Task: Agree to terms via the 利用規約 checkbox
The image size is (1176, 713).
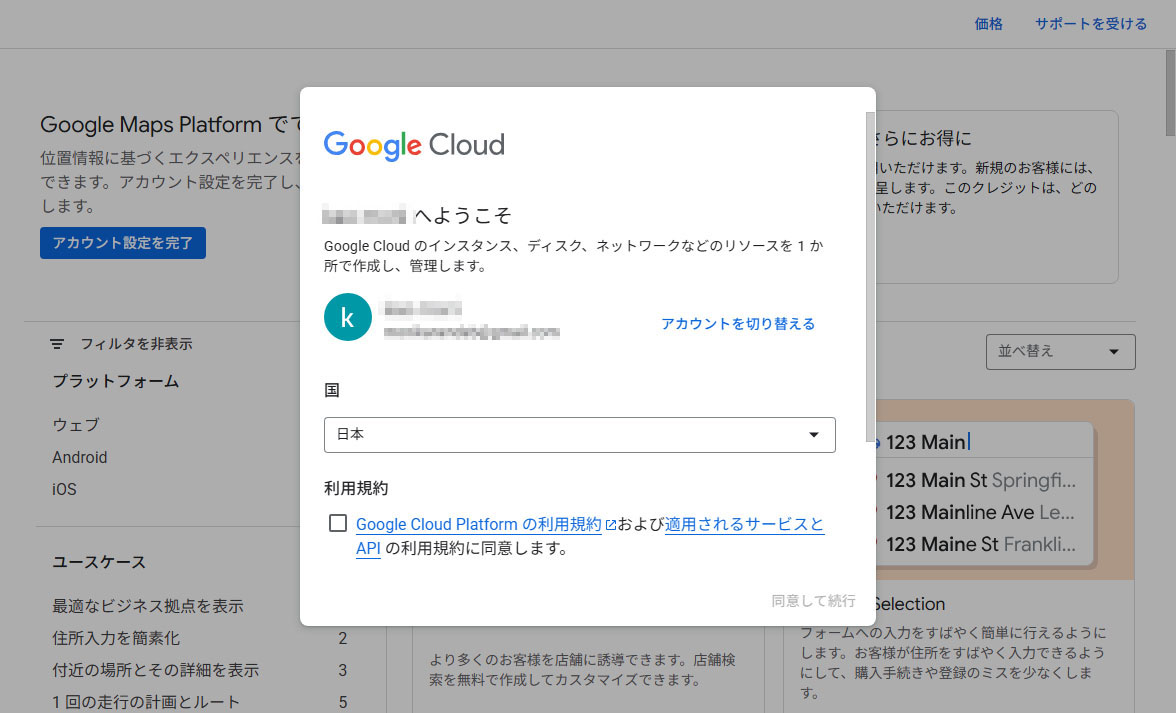Action: (338, 523)
